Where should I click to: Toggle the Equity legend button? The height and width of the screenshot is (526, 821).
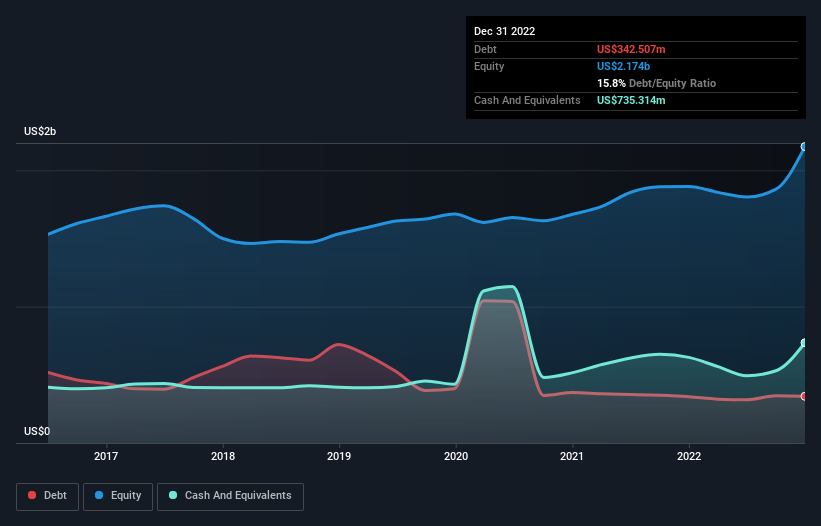(118, 496)
